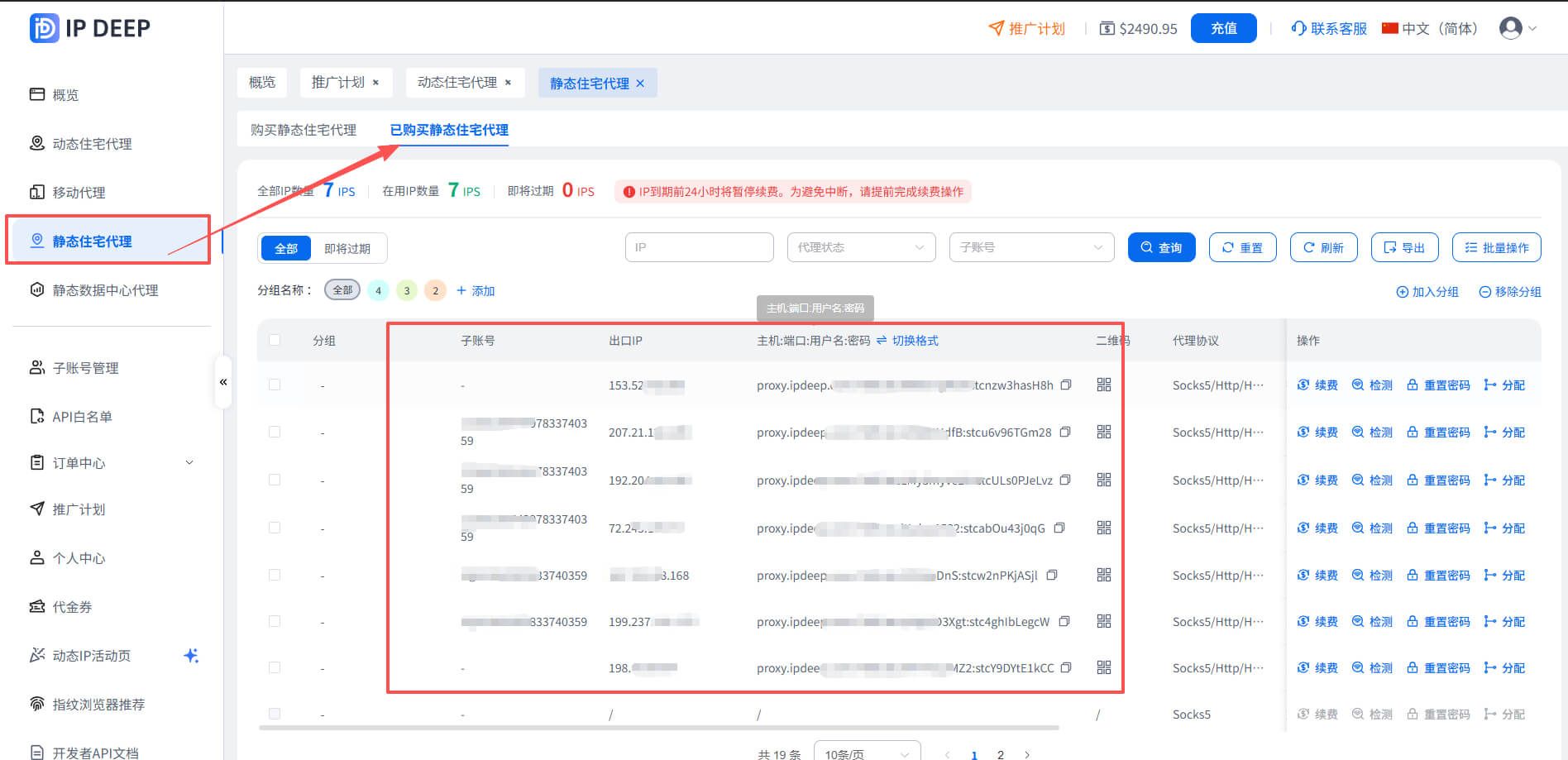
Task: Copy proxy string ending stcY9DYtE1kCC
Action: [x=1066, y=667]
